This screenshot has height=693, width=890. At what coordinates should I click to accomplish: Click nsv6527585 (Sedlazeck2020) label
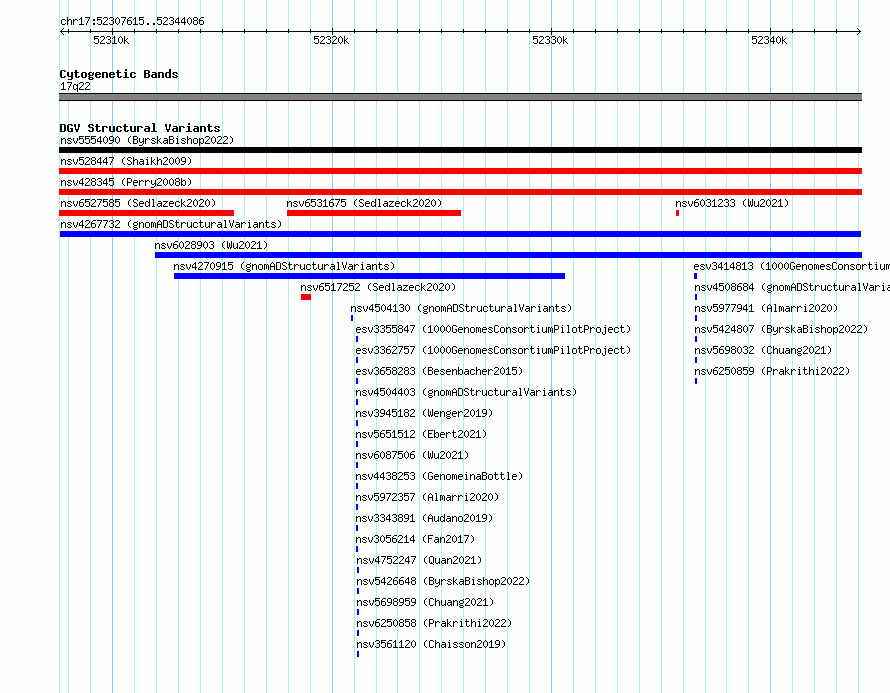(x=138, y=203)
